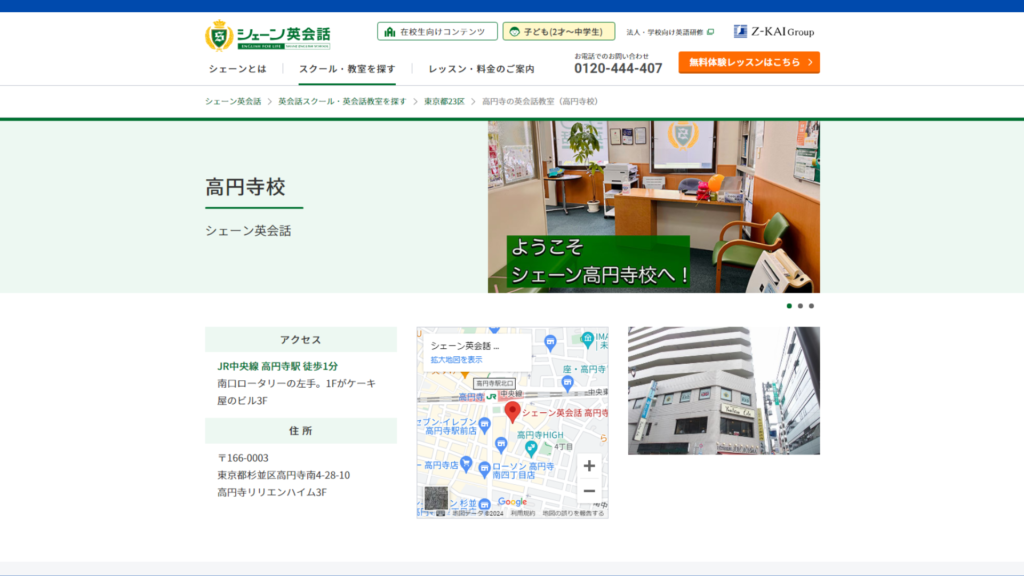Select first carousel dot indicator
Image resolution: width=1024 pixels, height=576 pixels.
(x=790, y=306)
